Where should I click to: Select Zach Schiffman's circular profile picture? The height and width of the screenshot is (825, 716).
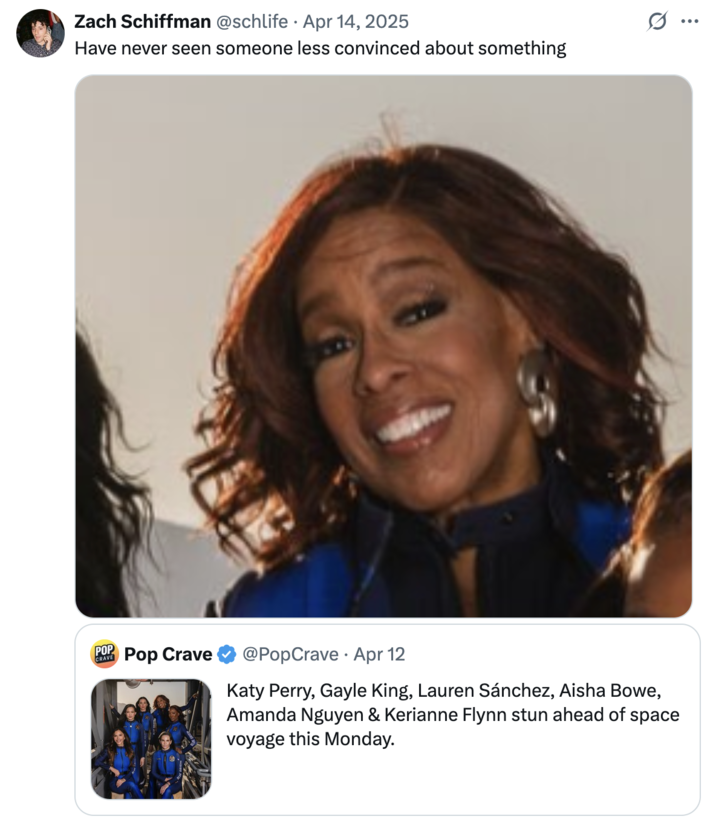click(x=41, y=30)
